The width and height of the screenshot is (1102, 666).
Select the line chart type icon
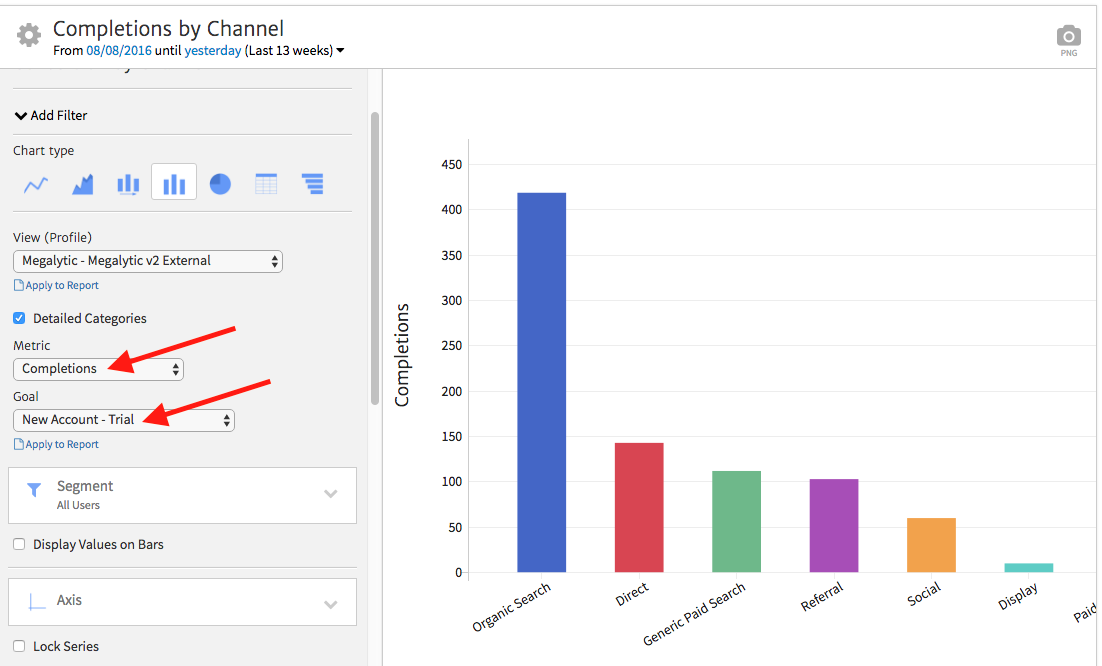point(36,185)
